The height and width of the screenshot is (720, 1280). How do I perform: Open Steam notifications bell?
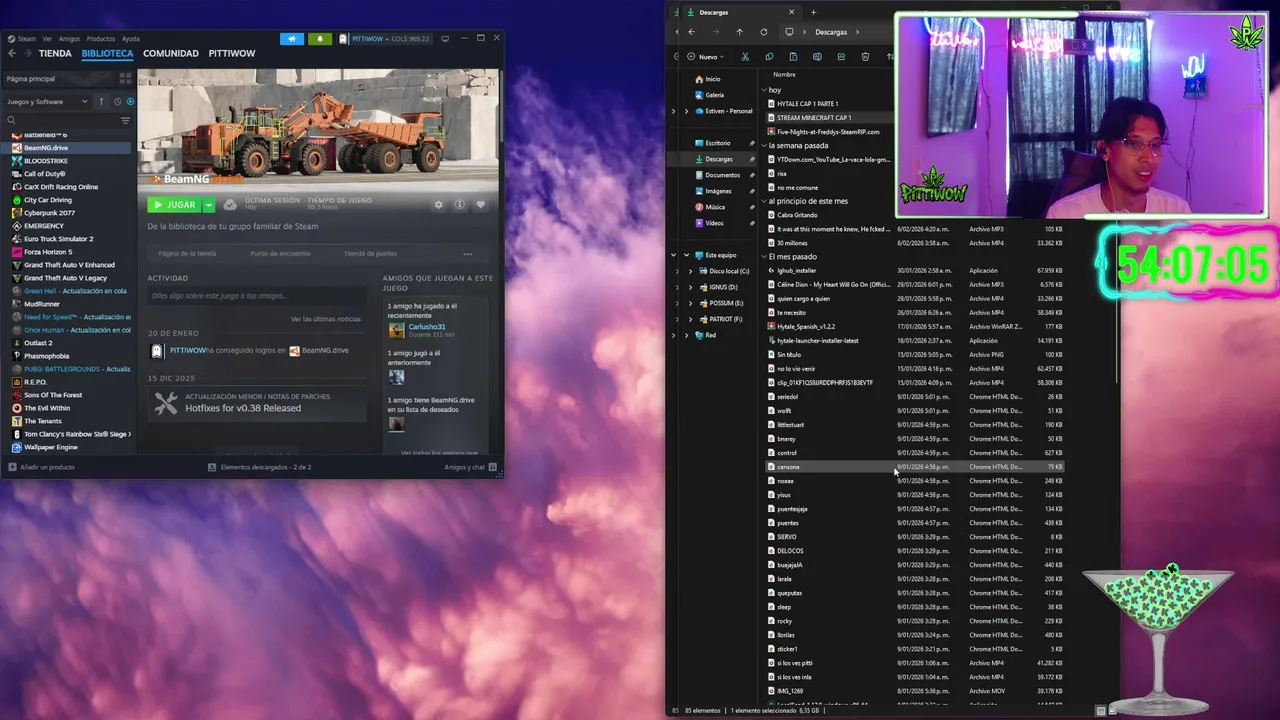pos(320,39)
